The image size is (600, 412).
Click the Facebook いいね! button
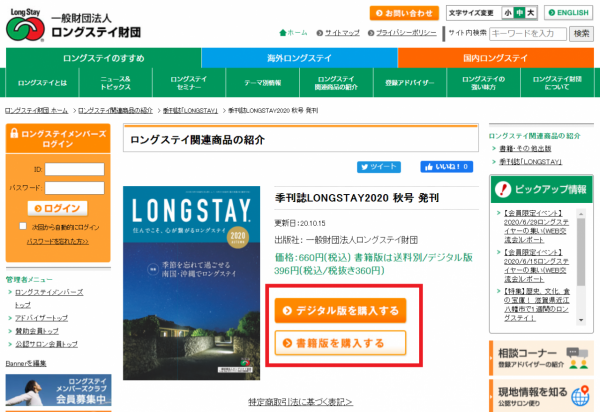446,167
